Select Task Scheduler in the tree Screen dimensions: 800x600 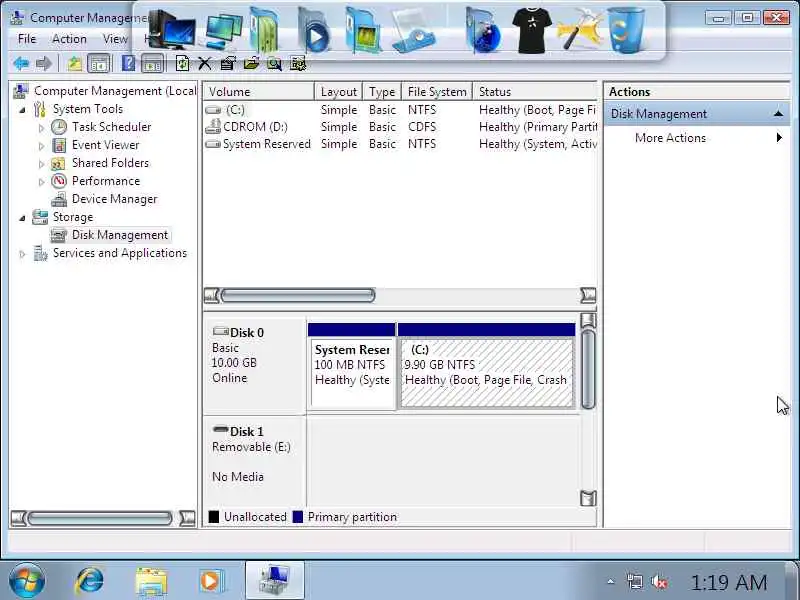click(111, 127)
